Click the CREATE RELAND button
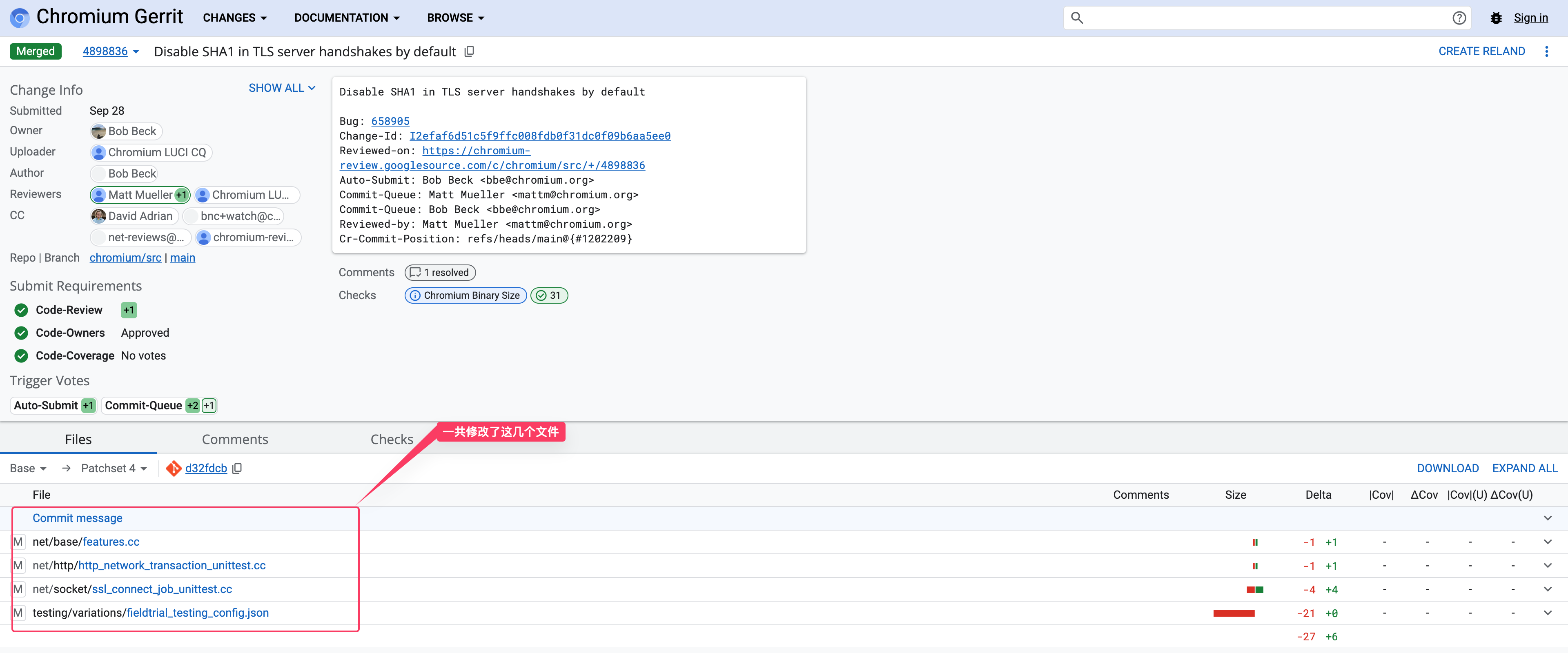 click(1481, 51)
